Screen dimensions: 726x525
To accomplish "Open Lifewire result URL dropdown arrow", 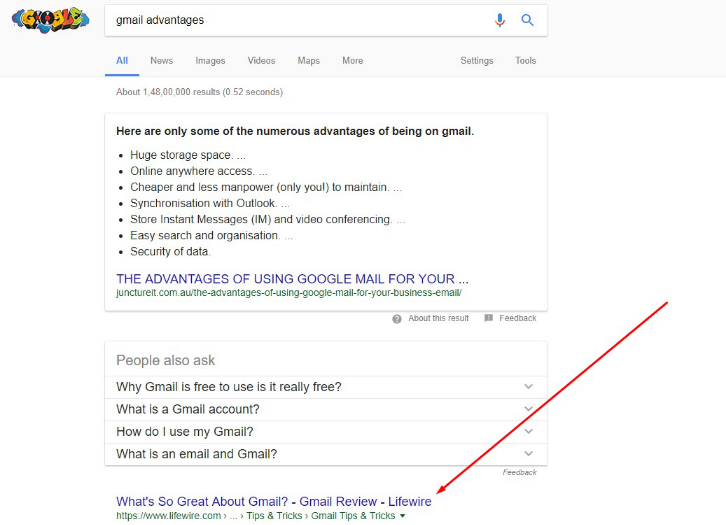I will (403, 516).
